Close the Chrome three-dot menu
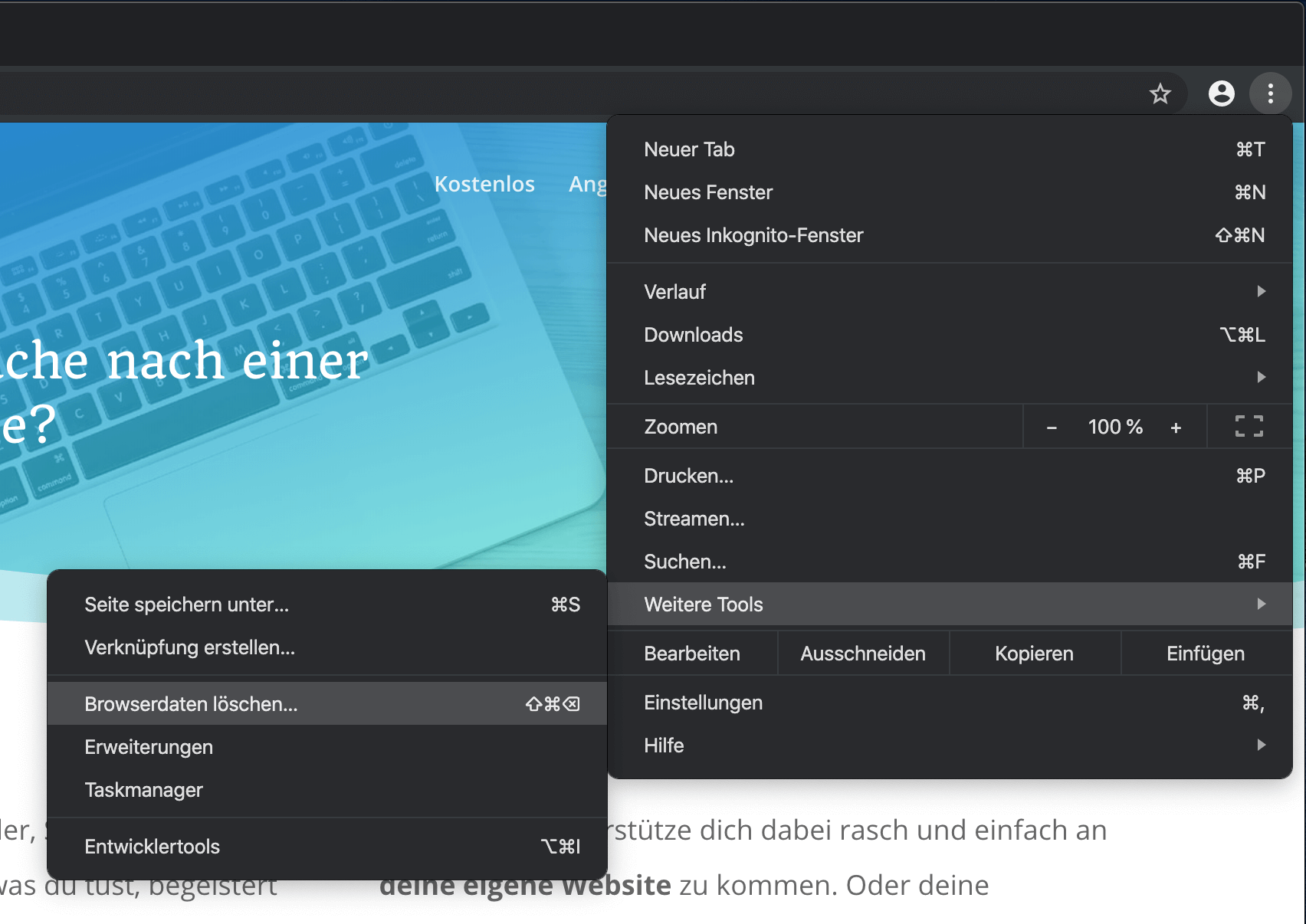The image size is (1306, 924). coord(1271,93)
